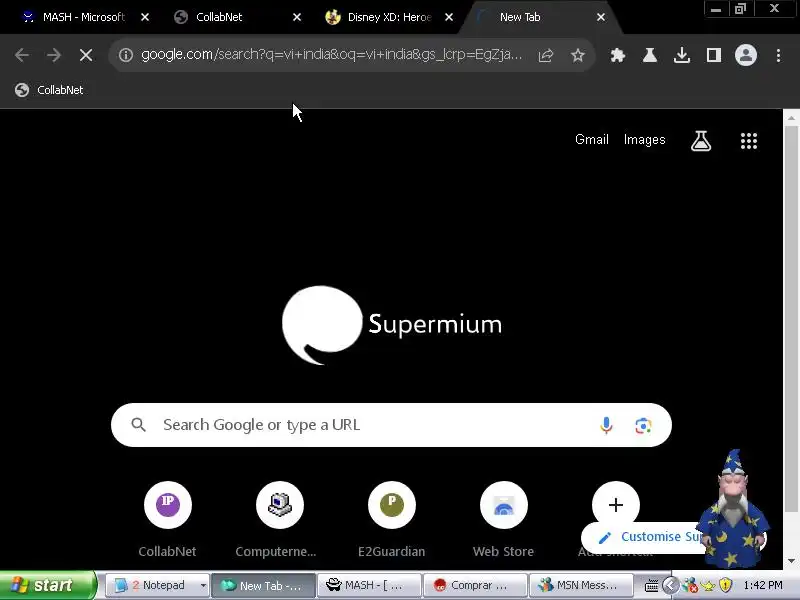Switch to the CollabNet tab
Screen dimensions: 800x600
click(x=219, y=17)
